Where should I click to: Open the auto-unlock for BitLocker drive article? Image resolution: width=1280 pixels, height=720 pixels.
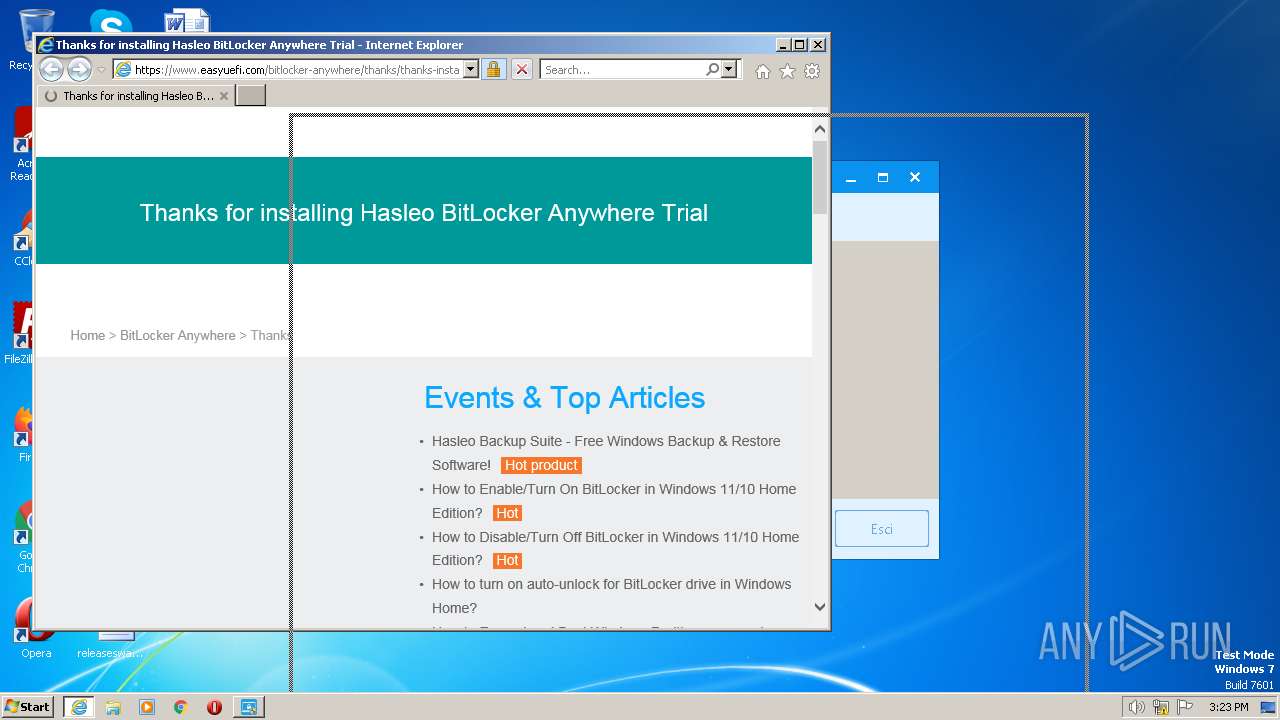(x=611, y=596)
